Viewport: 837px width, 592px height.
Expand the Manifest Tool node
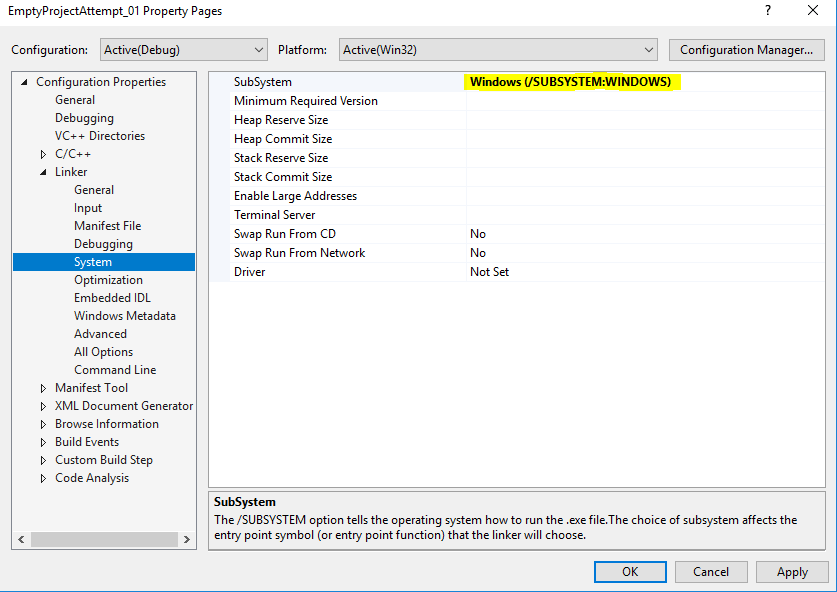[44, 388]
